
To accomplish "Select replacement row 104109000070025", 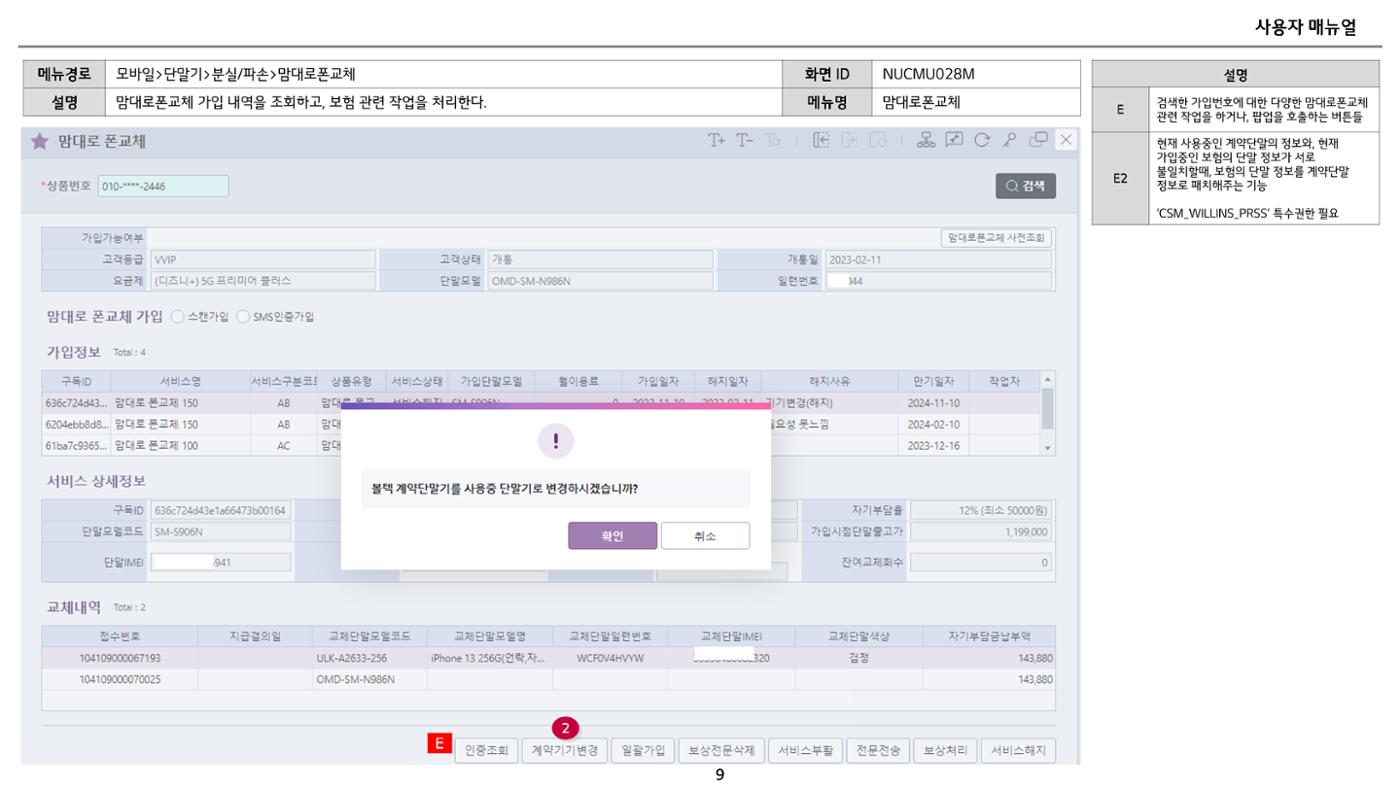I will pos(548,679).
